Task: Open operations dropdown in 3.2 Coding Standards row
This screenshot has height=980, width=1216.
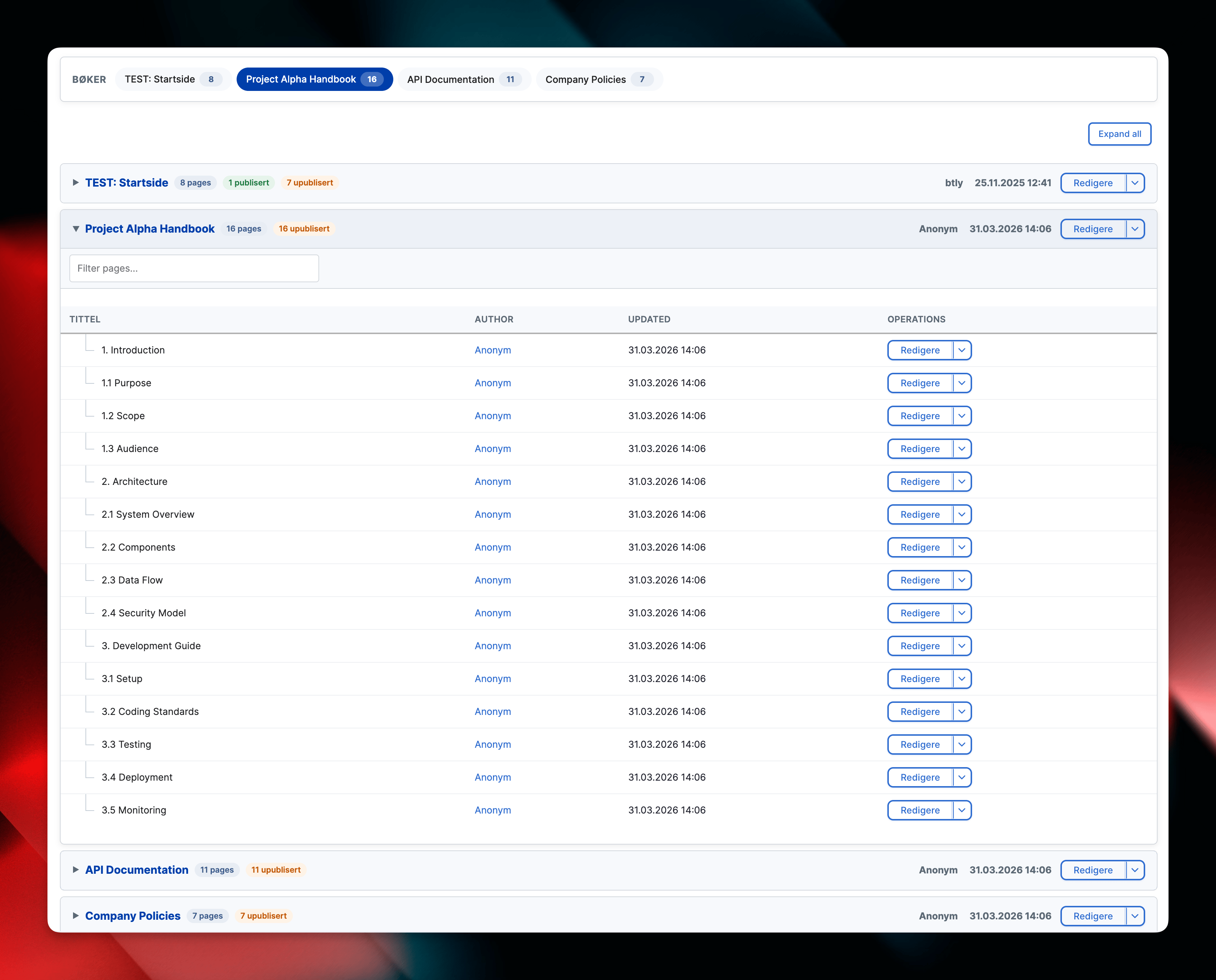Action: click(962, 711)
